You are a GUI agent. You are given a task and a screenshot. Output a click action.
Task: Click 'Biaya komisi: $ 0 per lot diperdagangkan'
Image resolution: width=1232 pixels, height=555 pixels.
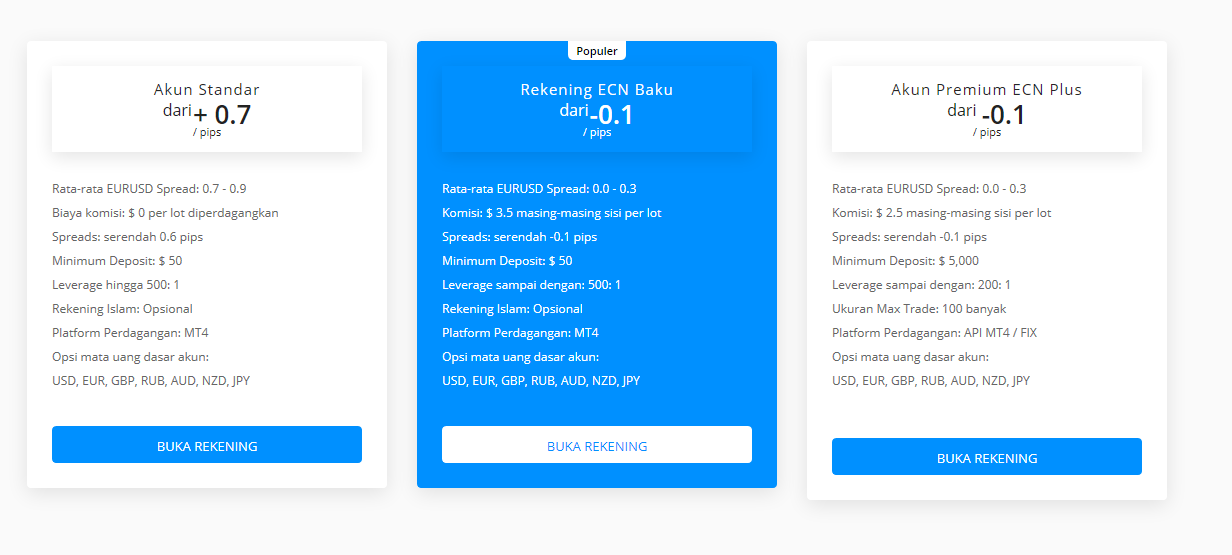tap(165, 213)
